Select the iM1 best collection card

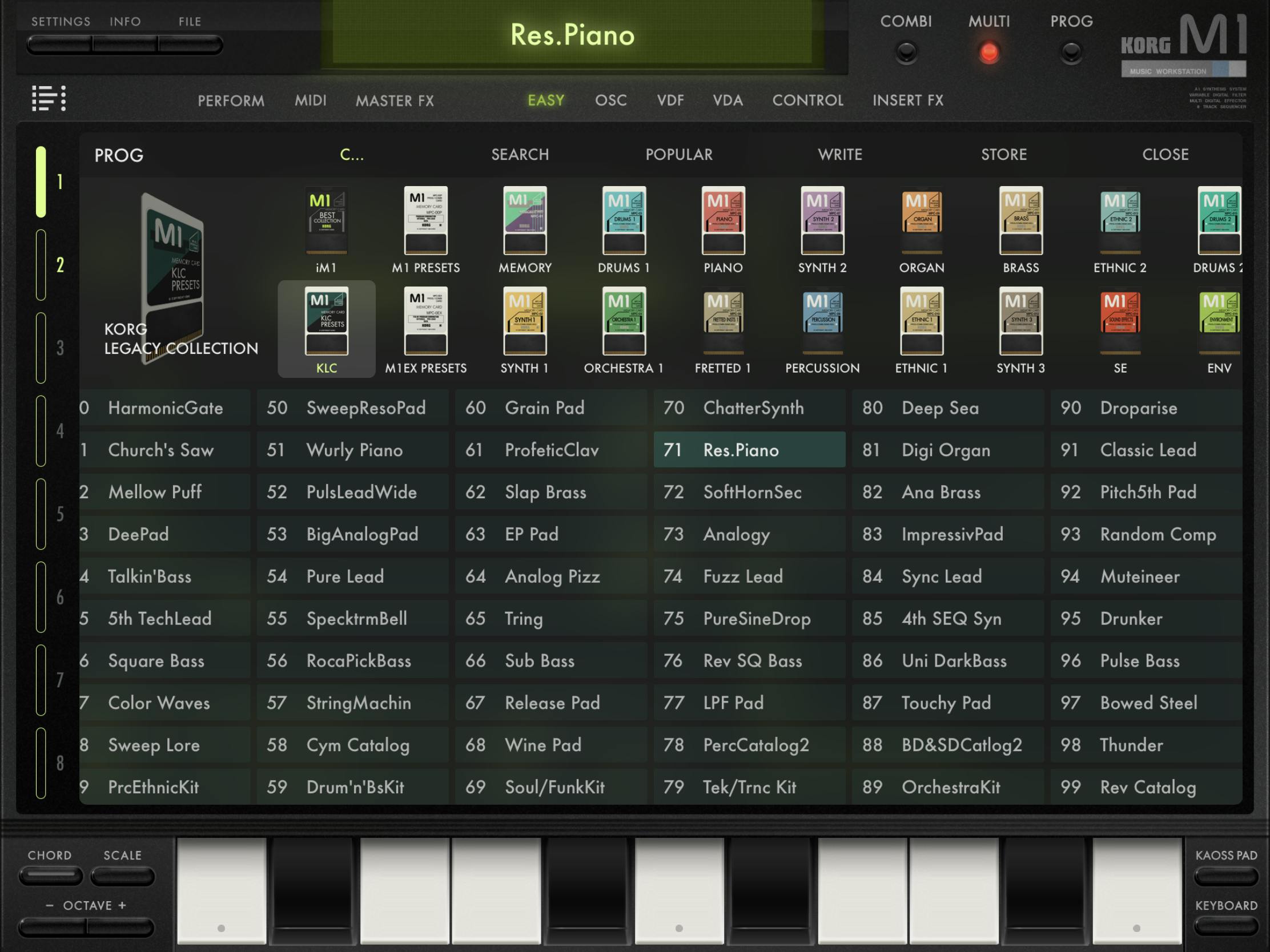click(326, 220)
